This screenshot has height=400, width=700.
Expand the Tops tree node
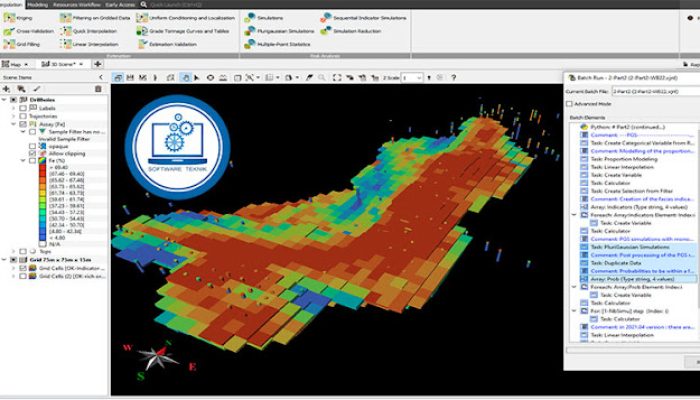click(x=13, y=251)
